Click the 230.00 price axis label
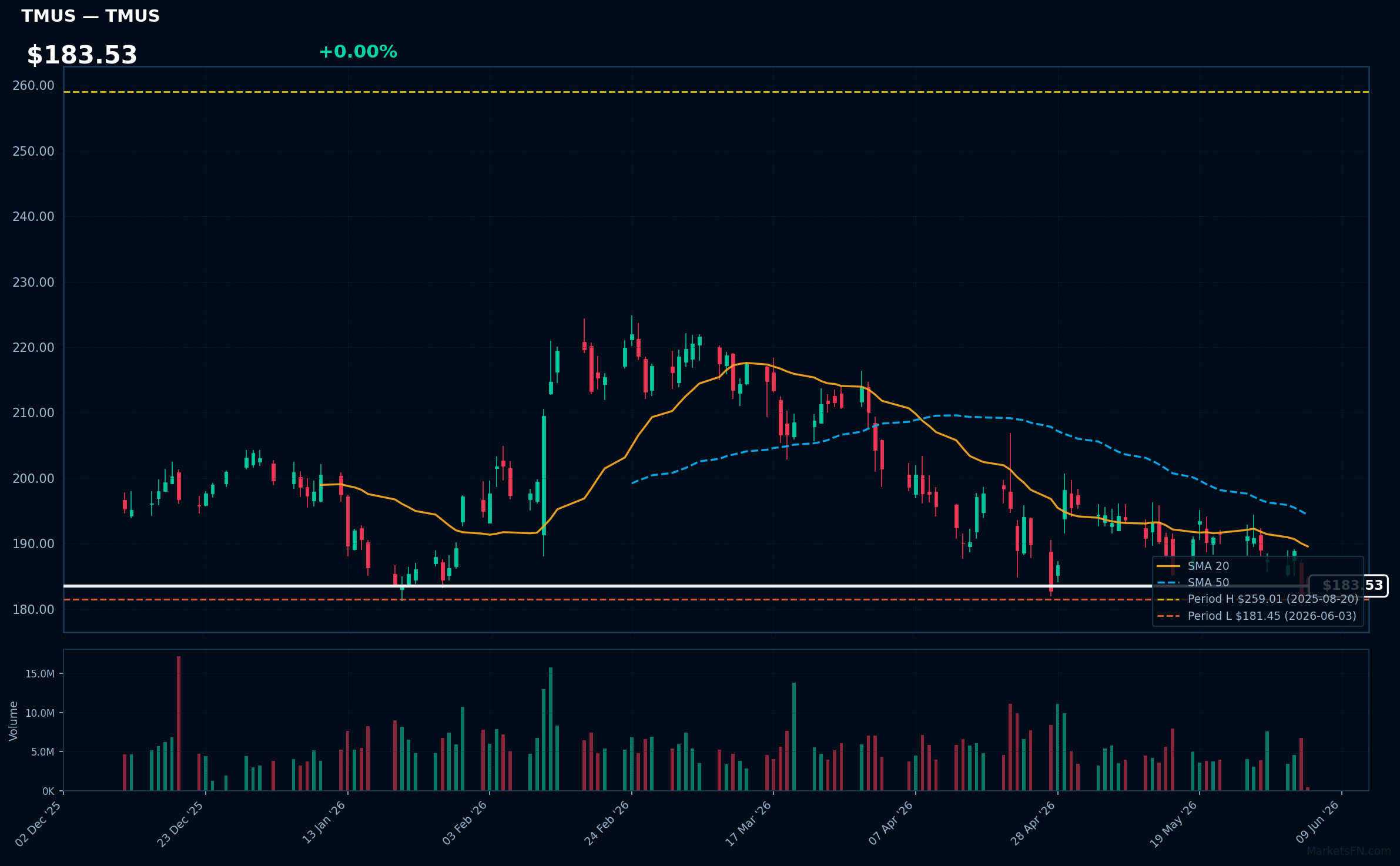This screenshot has width=1400, height=866. [x=34, y=283]
